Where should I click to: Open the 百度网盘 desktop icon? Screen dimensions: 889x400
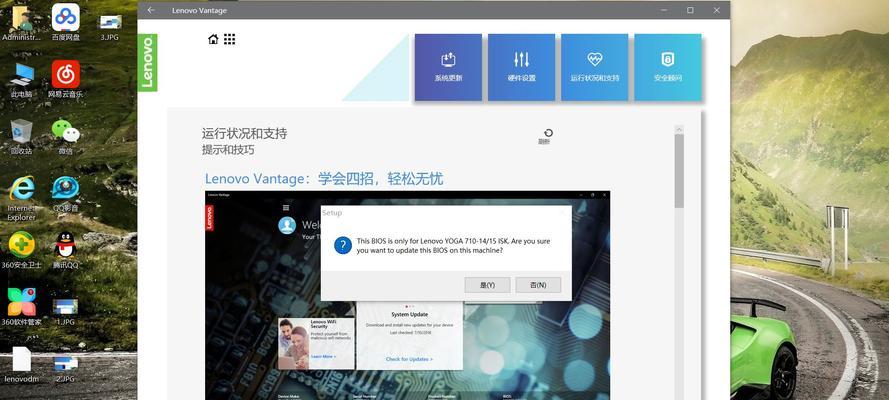coord(66,23)
